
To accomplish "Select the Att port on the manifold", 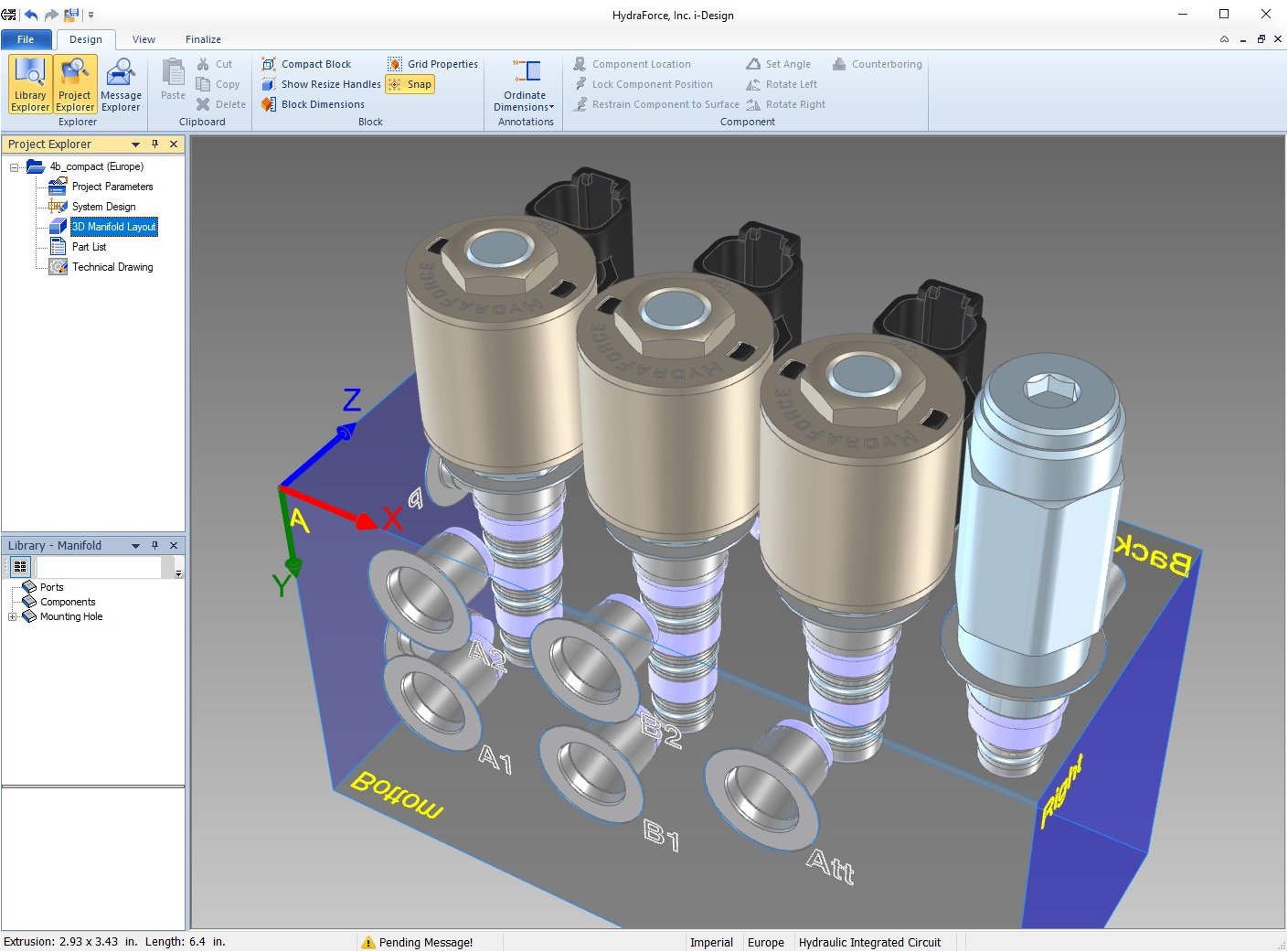I will point(762,797).
